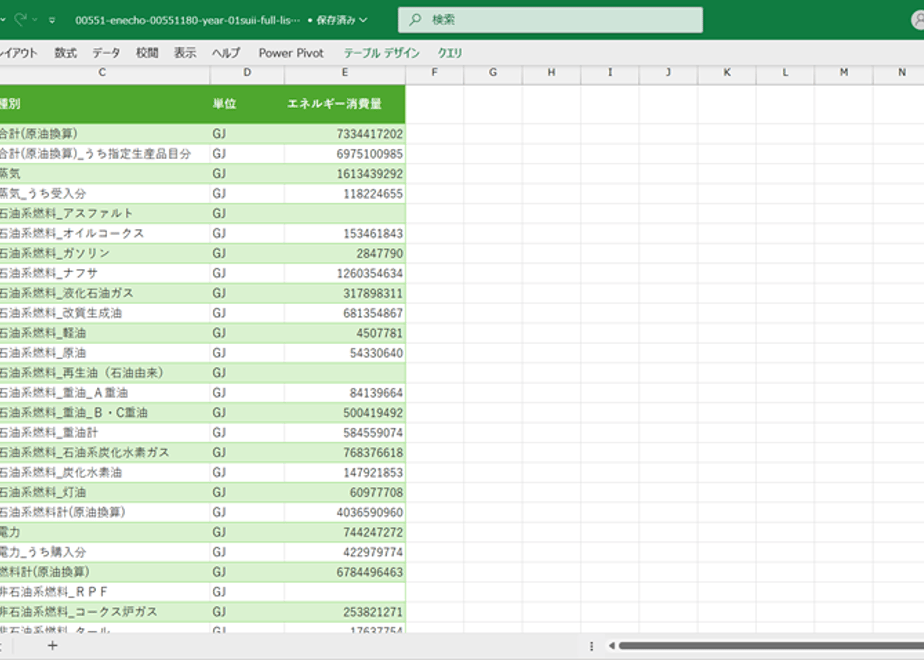This screenshot has width=924, height=660.
Task: Select the cell 電力_うち購入分
Action: pyautogui.click(x=104, y=552)
